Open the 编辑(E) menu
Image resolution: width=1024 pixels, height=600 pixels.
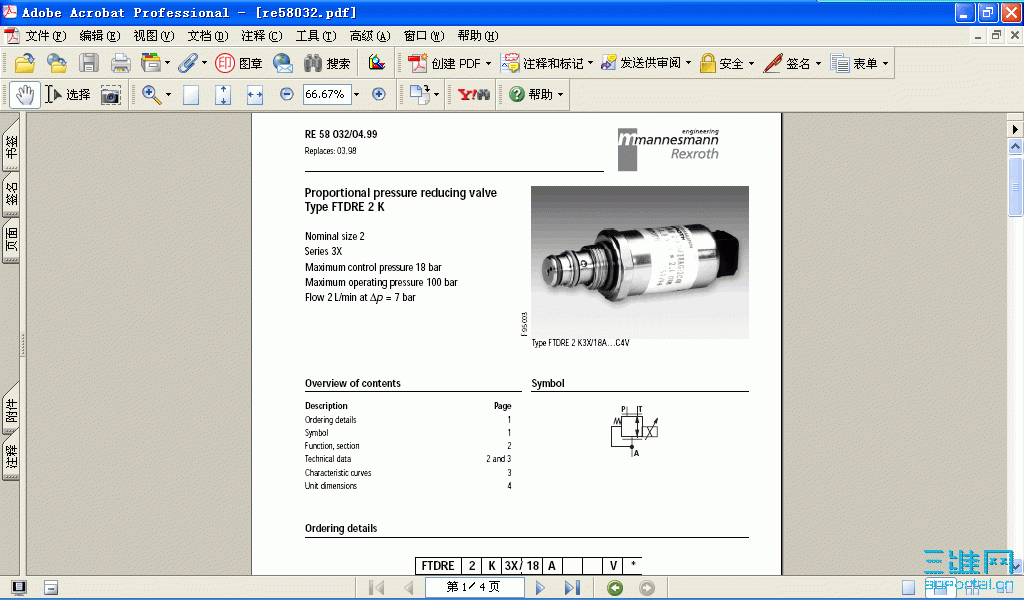100,36
